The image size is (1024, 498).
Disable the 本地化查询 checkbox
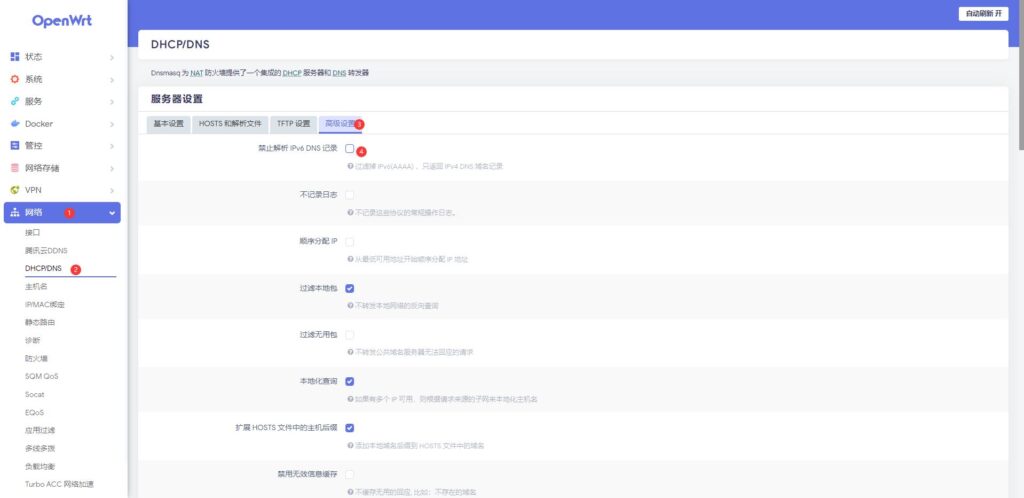349,381
